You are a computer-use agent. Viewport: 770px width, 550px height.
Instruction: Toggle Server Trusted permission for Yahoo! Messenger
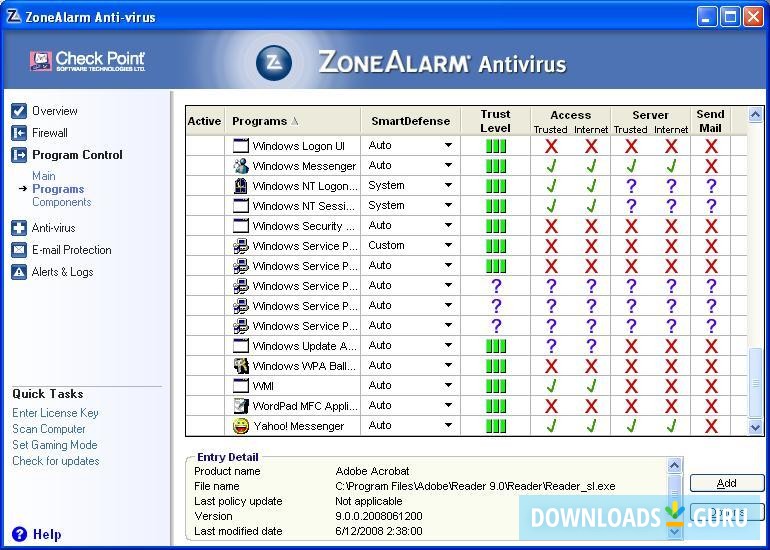631,426
